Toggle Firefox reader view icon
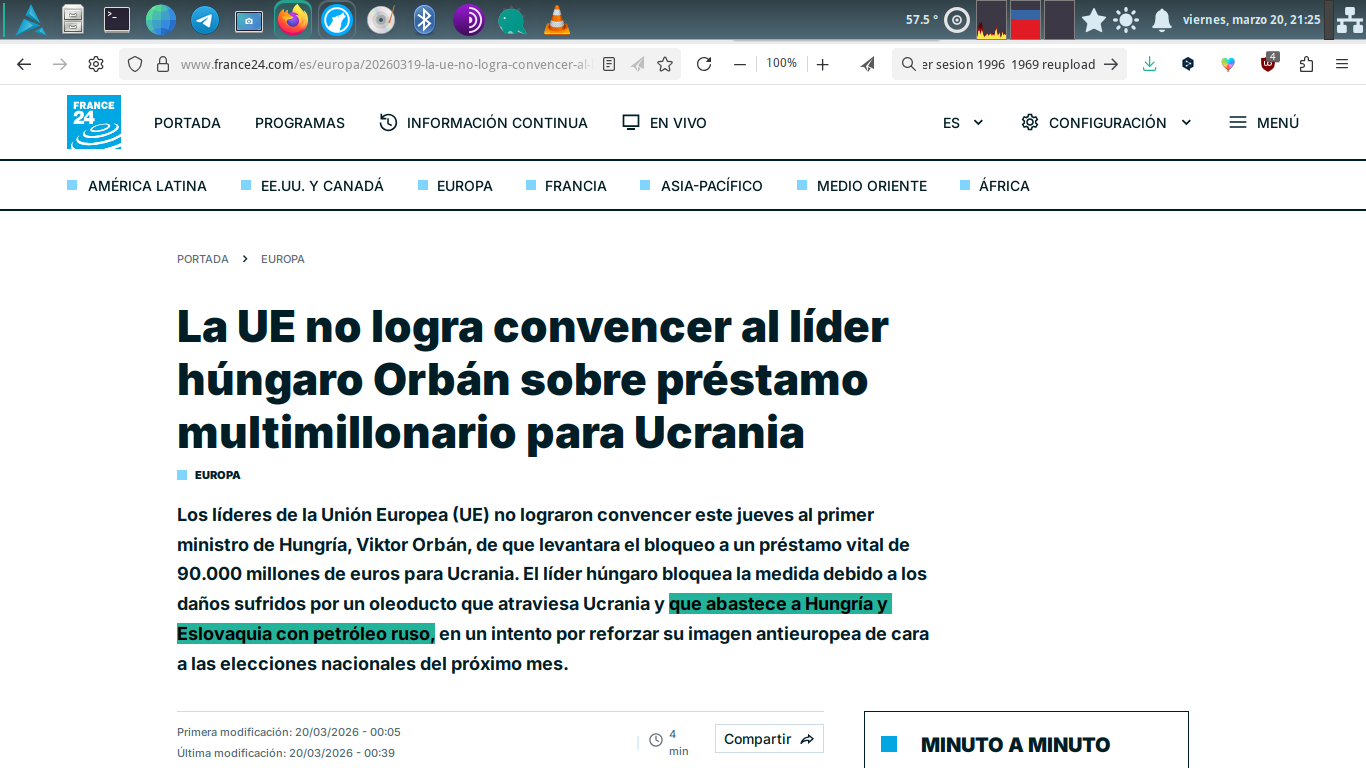 pos(609,64)
